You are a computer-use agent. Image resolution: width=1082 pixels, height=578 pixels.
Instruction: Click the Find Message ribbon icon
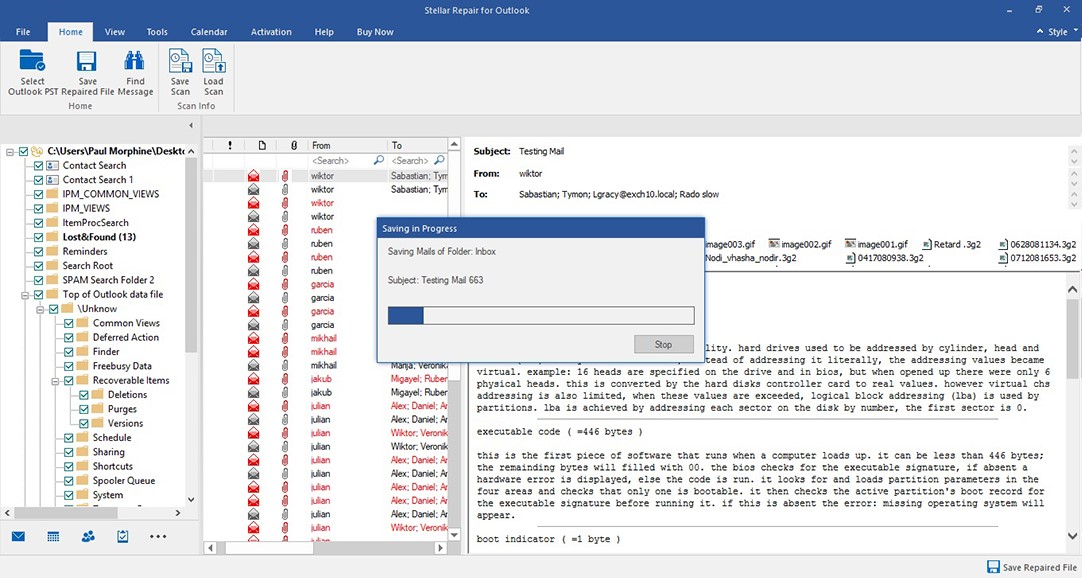(135, 67)
